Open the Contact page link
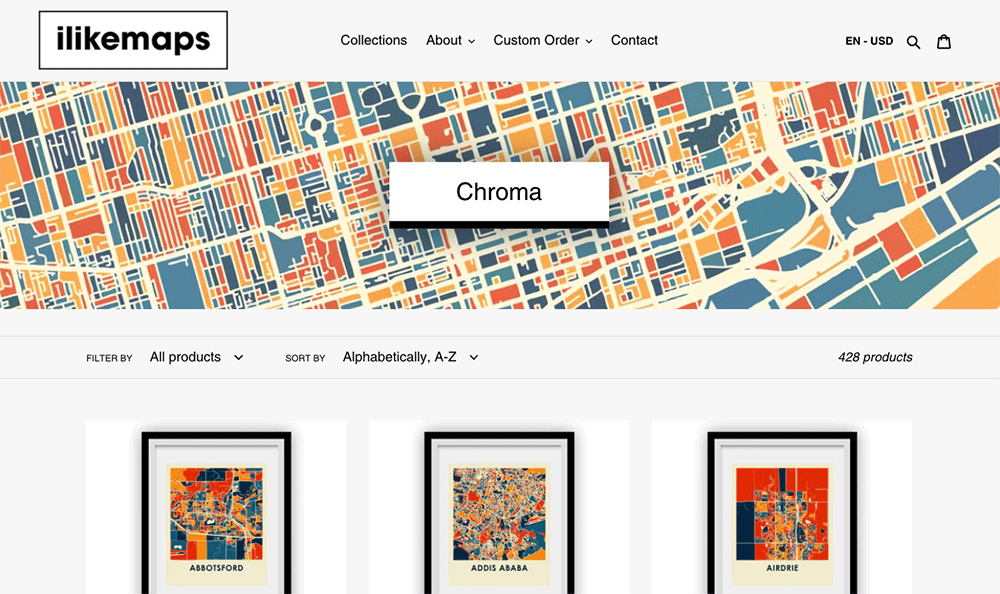This screenshot has width=1000, height=594. point(634,40)
